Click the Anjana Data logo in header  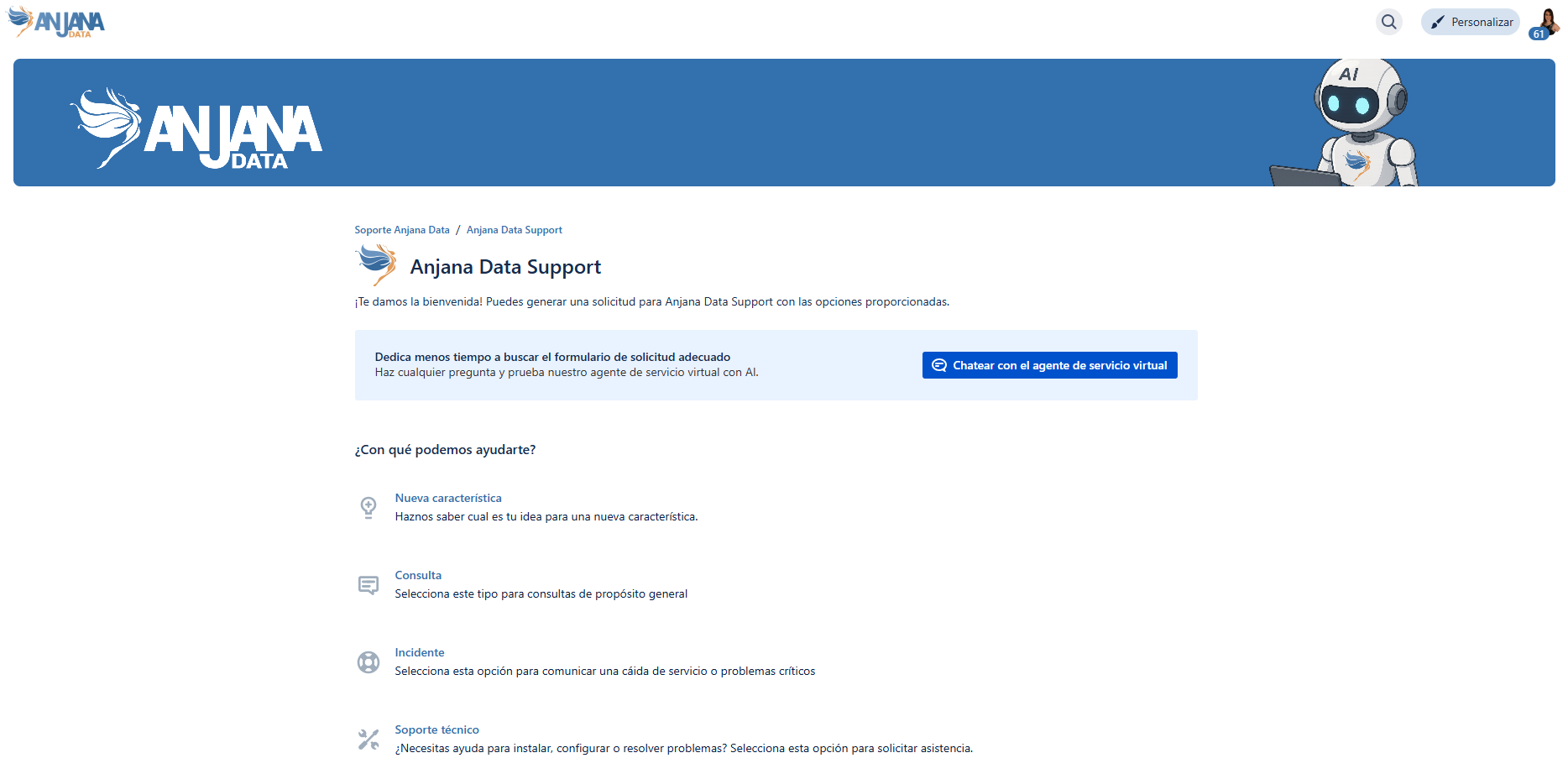coord(57,23)
